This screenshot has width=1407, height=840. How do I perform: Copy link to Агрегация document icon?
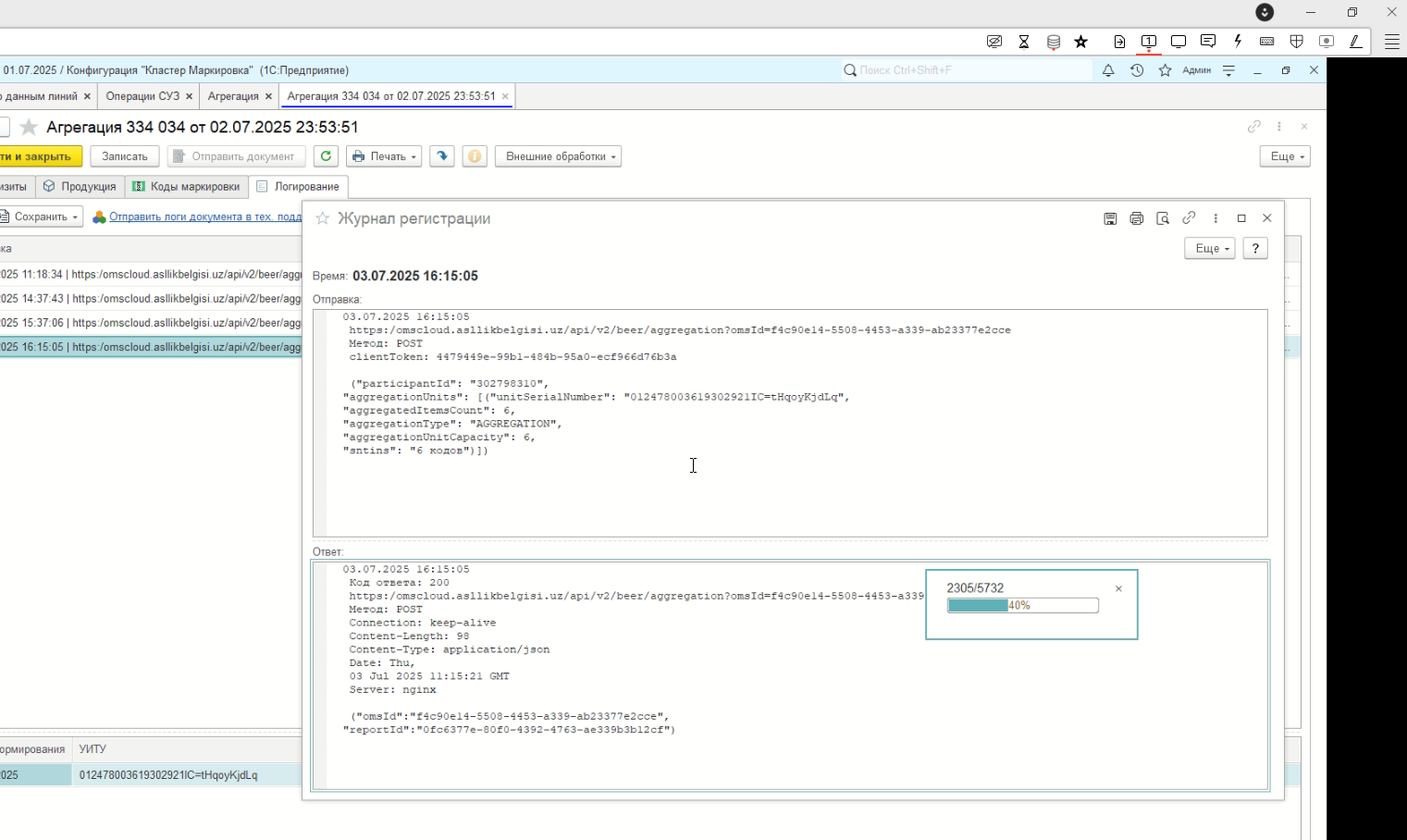(x=1253, y=127)
